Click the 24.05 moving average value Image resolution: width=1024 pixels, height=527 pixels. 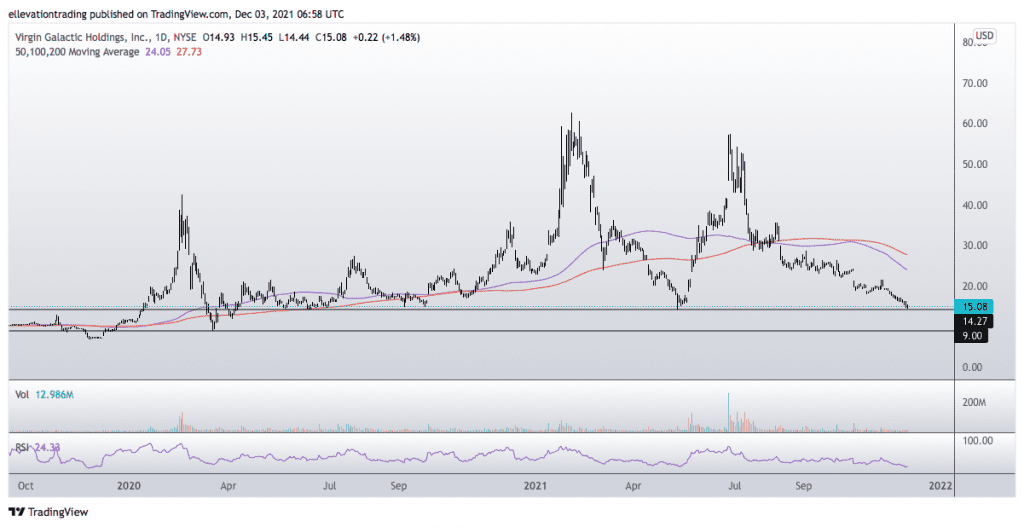click(x=156, y=52)
